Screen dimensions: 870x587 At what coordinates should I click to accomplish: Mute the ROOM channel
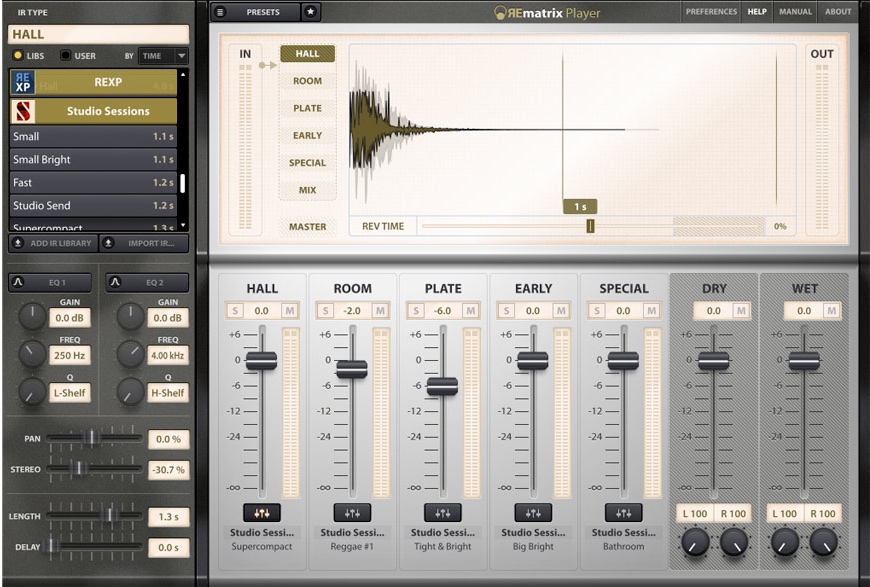click(380, 311)
